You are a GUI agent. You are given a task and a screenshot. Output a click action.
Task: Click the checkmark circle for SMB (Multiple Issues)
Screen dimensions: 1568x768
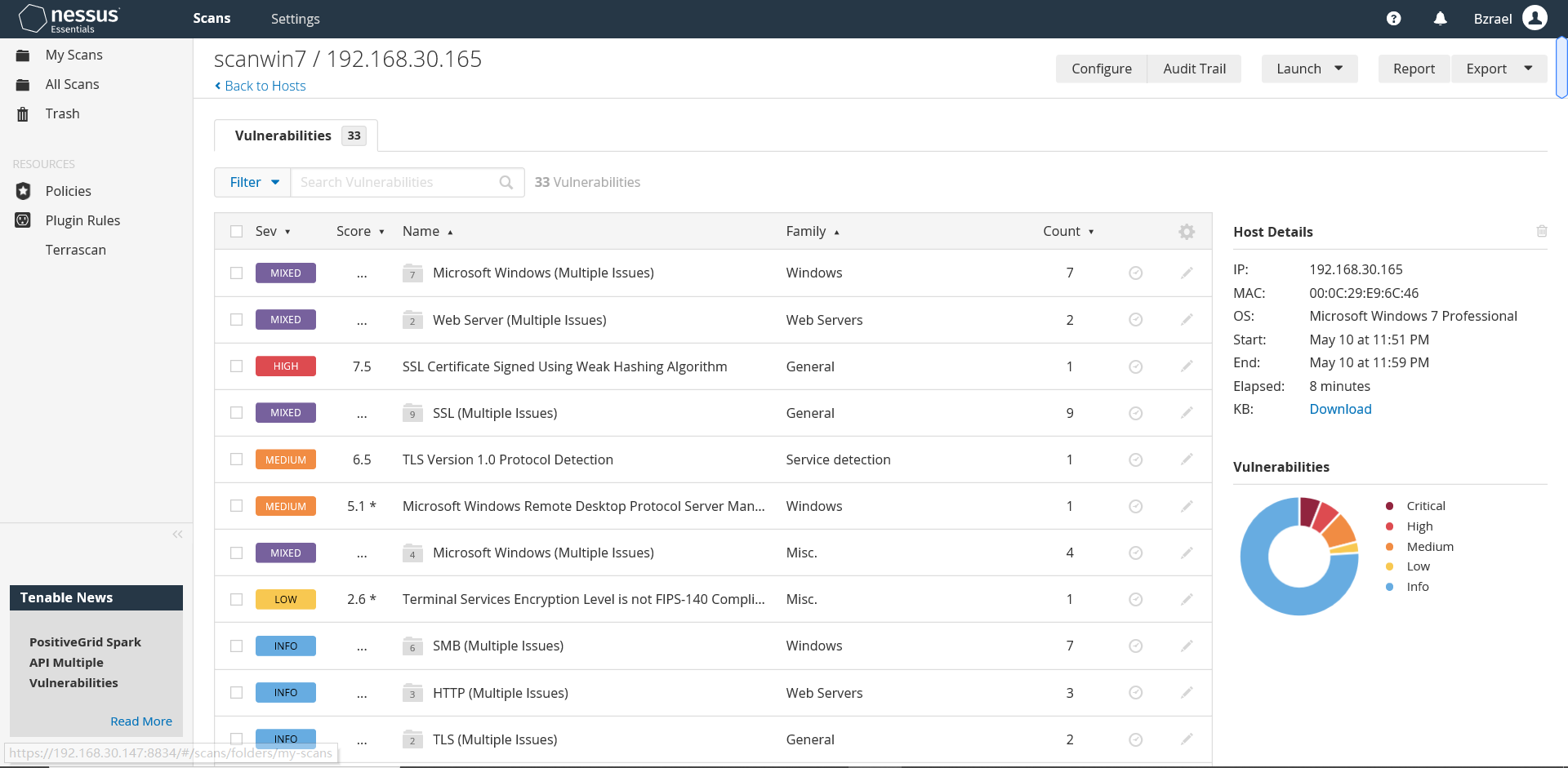[1135, 646]
